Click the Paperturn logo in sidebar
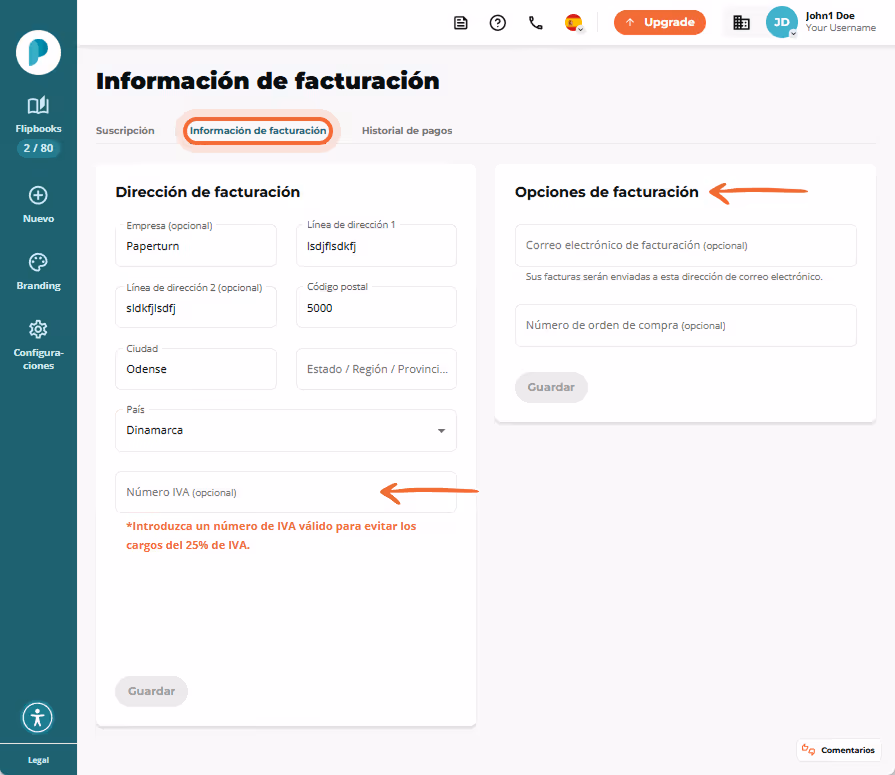 pyautogui.click(x=38, y=53)
